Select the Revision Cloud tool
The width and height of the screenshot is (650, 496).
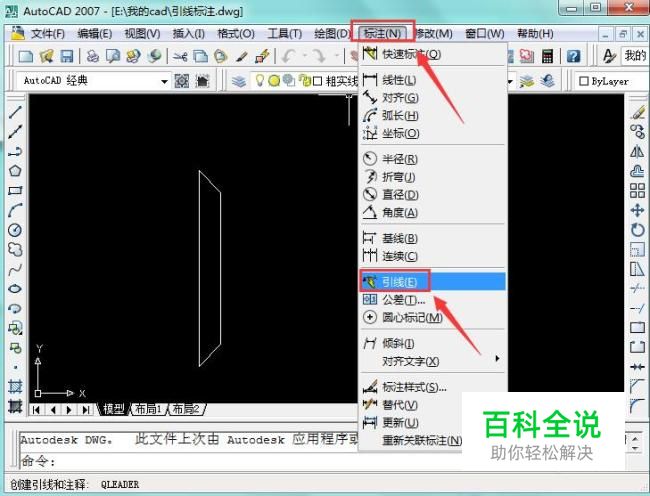[15, 249]
